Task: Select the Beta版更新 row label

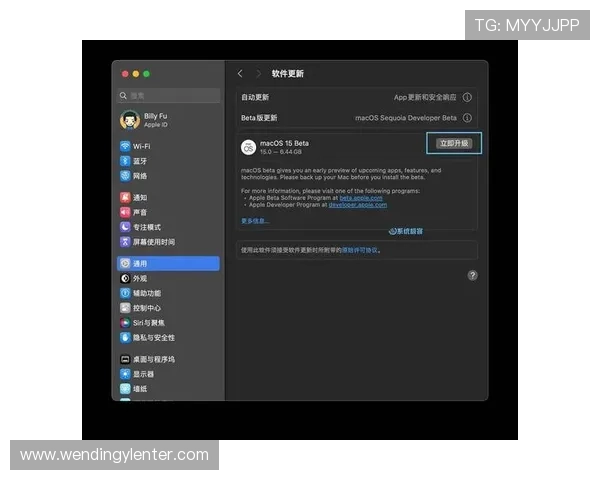Action: coord(259,118)
